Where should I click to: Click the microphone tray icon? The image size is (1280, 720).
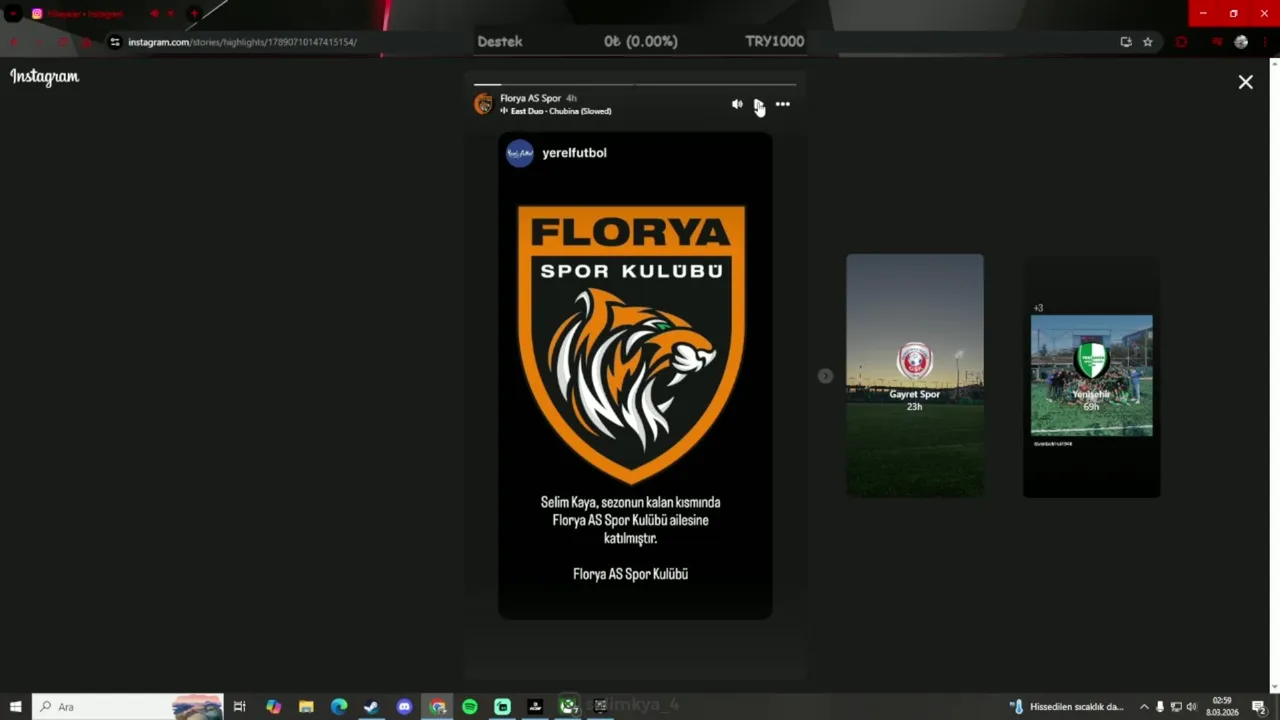[1160, 706]
